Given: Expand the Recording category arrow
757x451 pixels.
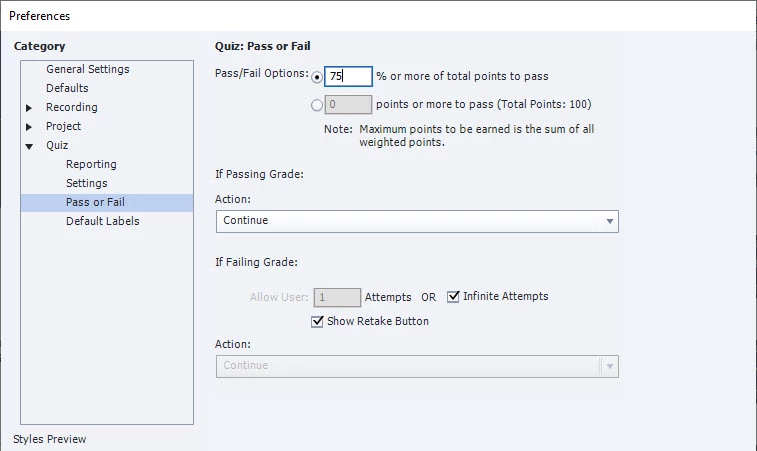Looking at the screenshot, I should pos(30,108).
